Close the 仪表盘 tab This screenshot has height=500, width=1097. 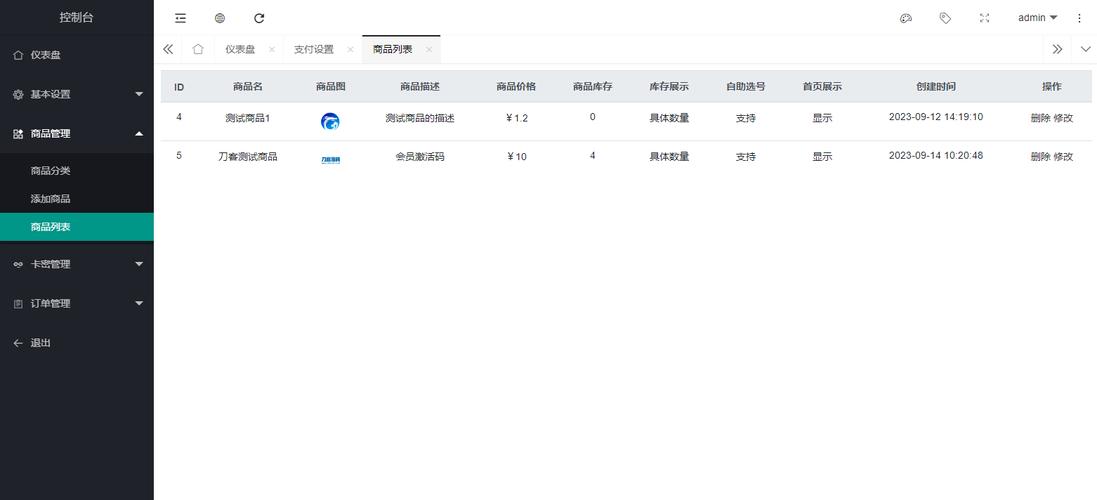click(x=271, y=50)
